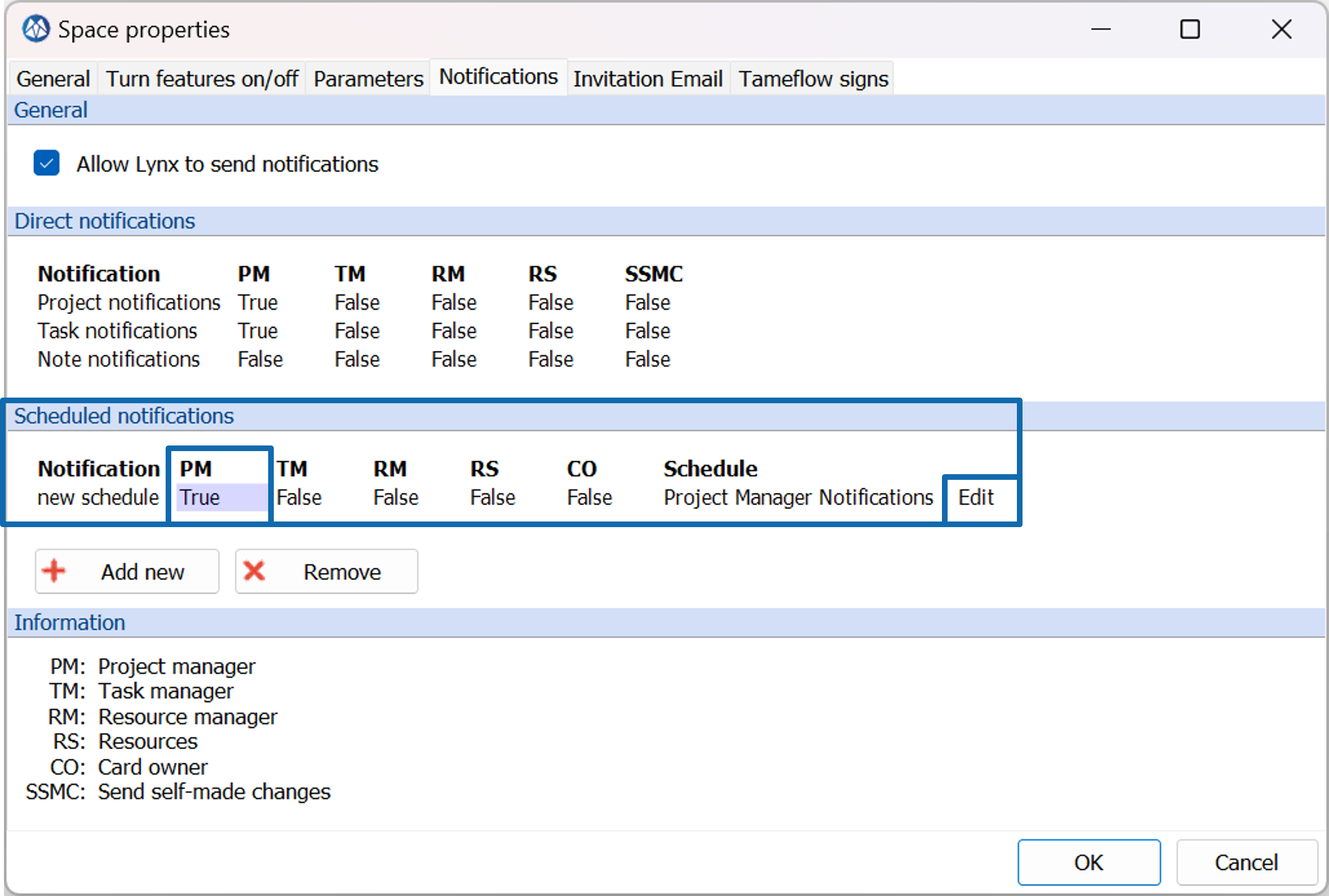Toggle new schedule RM False value

tap(396, 498)
